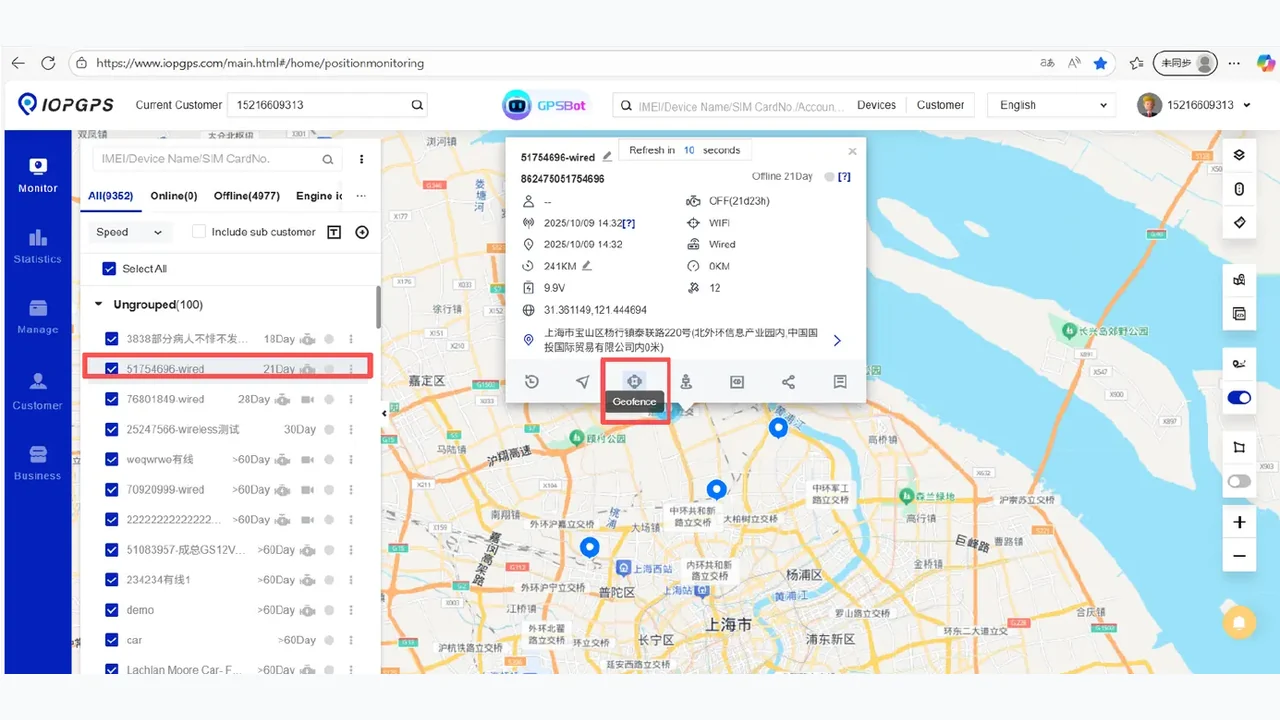This screenshot has width=1280, height=720.
Task: Click the device list scrollbar
Action: tap(377, 308)
